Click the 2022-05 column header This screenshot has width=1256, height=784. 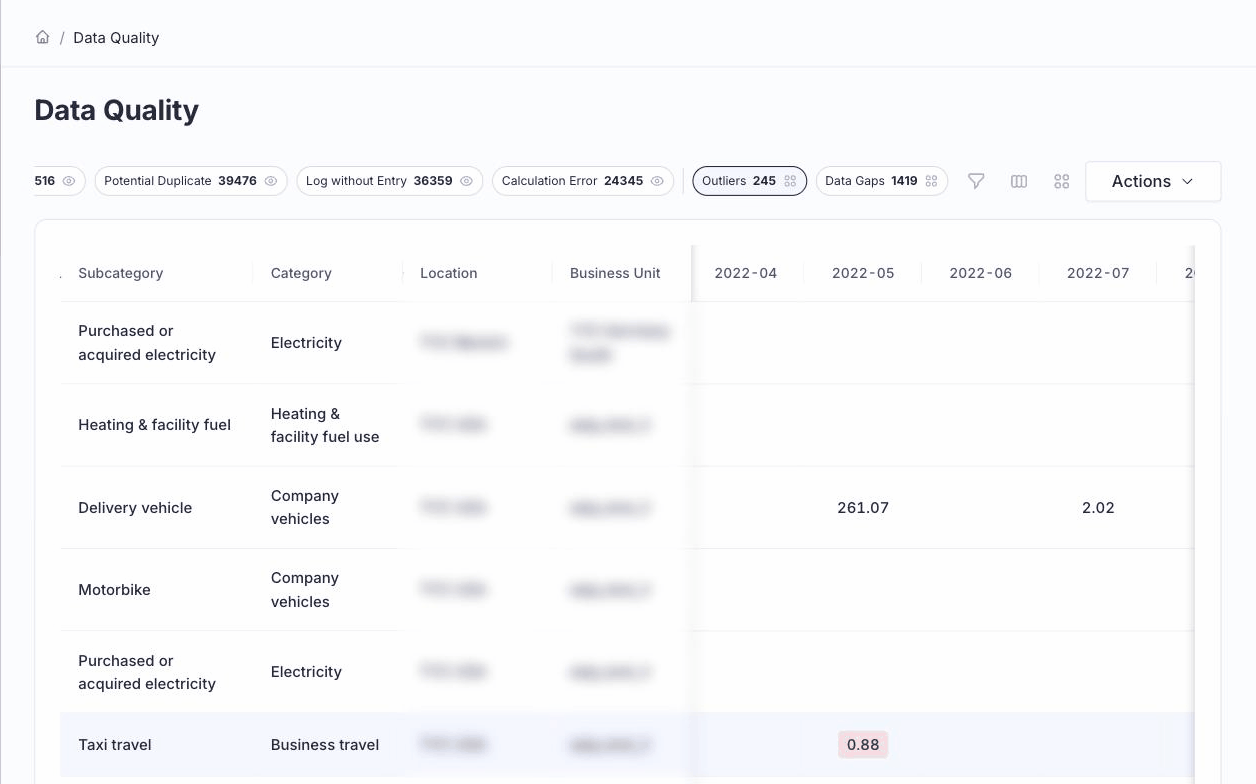tap(863, 273)
